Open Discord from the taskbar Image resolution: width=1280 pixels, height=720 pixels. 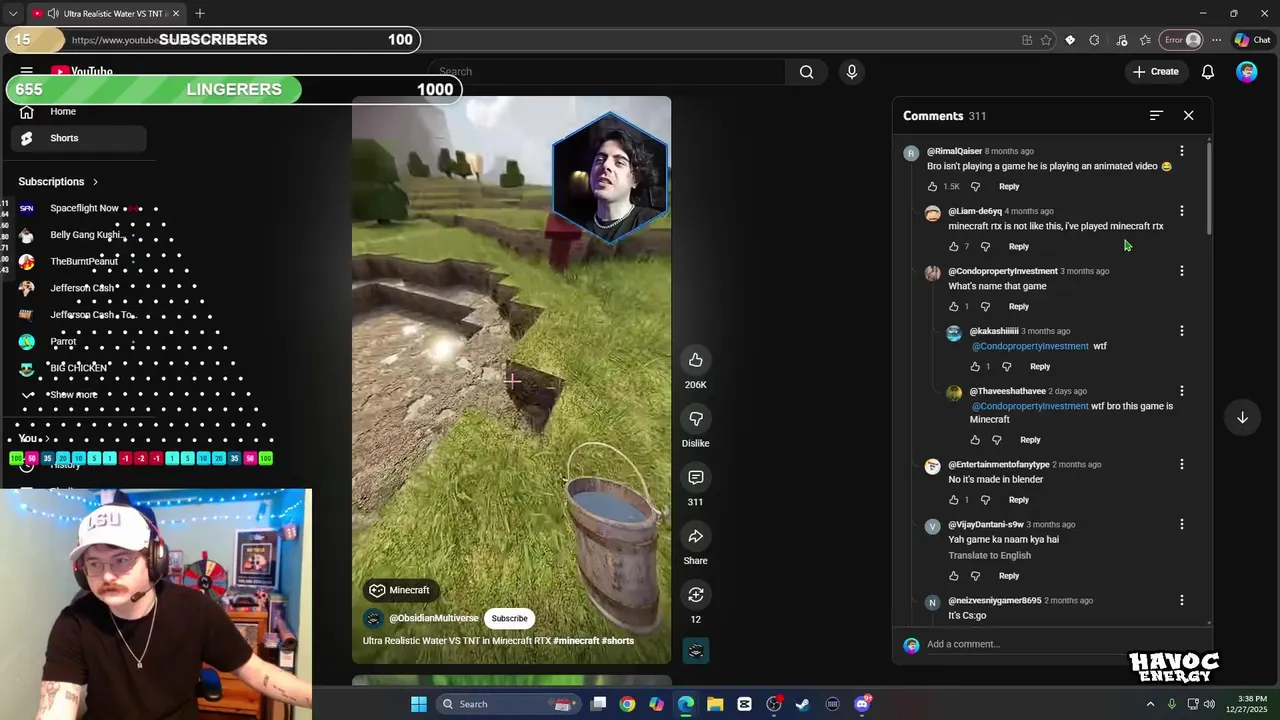coord(862,704)
